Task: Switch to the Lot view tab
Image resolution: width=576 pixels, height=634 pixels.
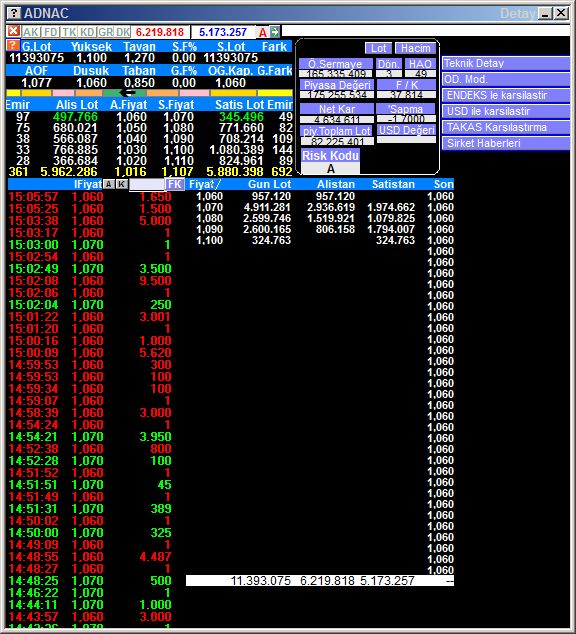Action: (x=378, y=48)
